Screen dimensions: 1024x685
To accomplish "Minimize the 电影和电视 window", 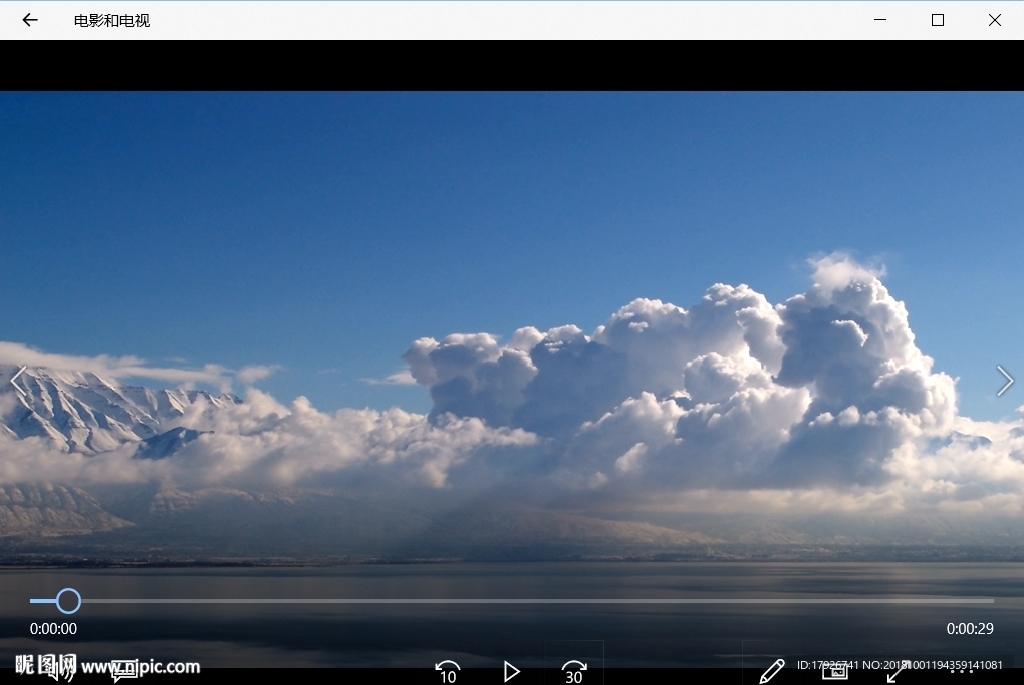I will click(x=880, y=20).
